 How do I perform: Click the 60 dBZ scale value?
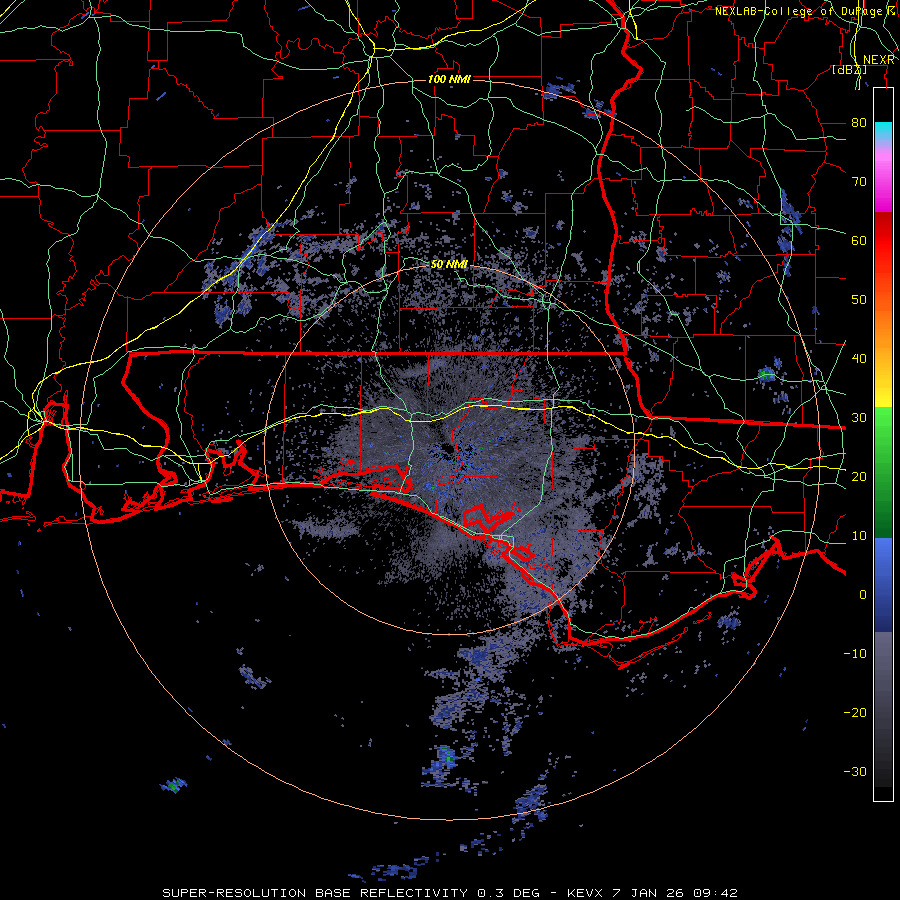coord(859,240)
